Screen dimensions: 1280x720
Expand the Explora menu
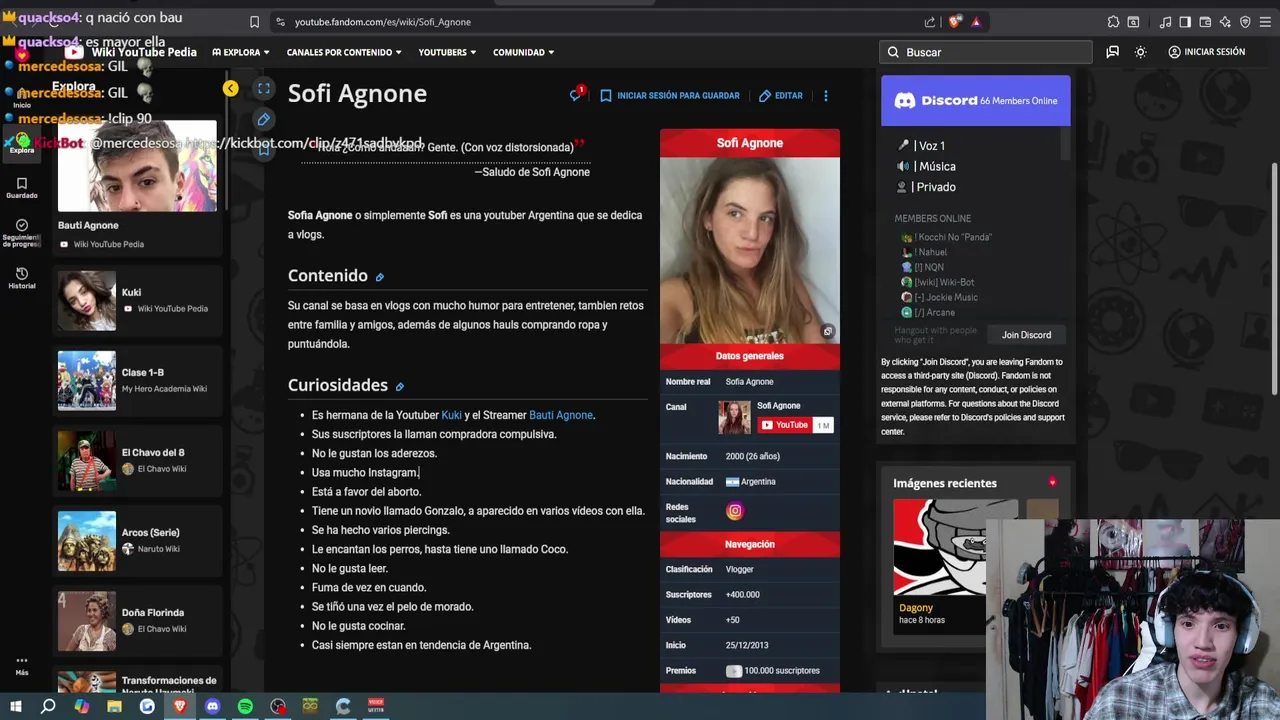click(241, 52)
